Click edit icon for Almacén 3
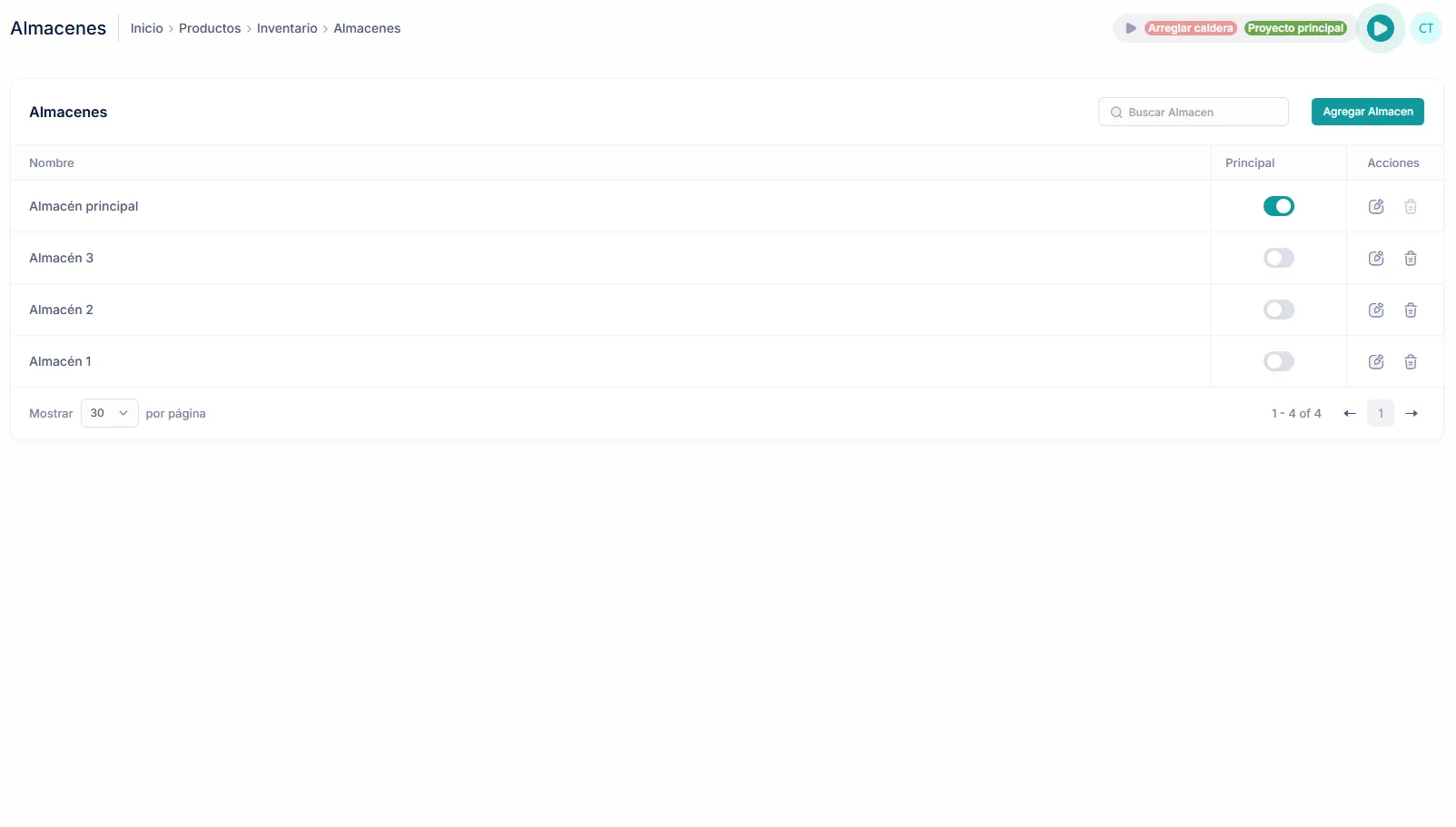Viewport: 1456px width, 827px height. 1376,258
